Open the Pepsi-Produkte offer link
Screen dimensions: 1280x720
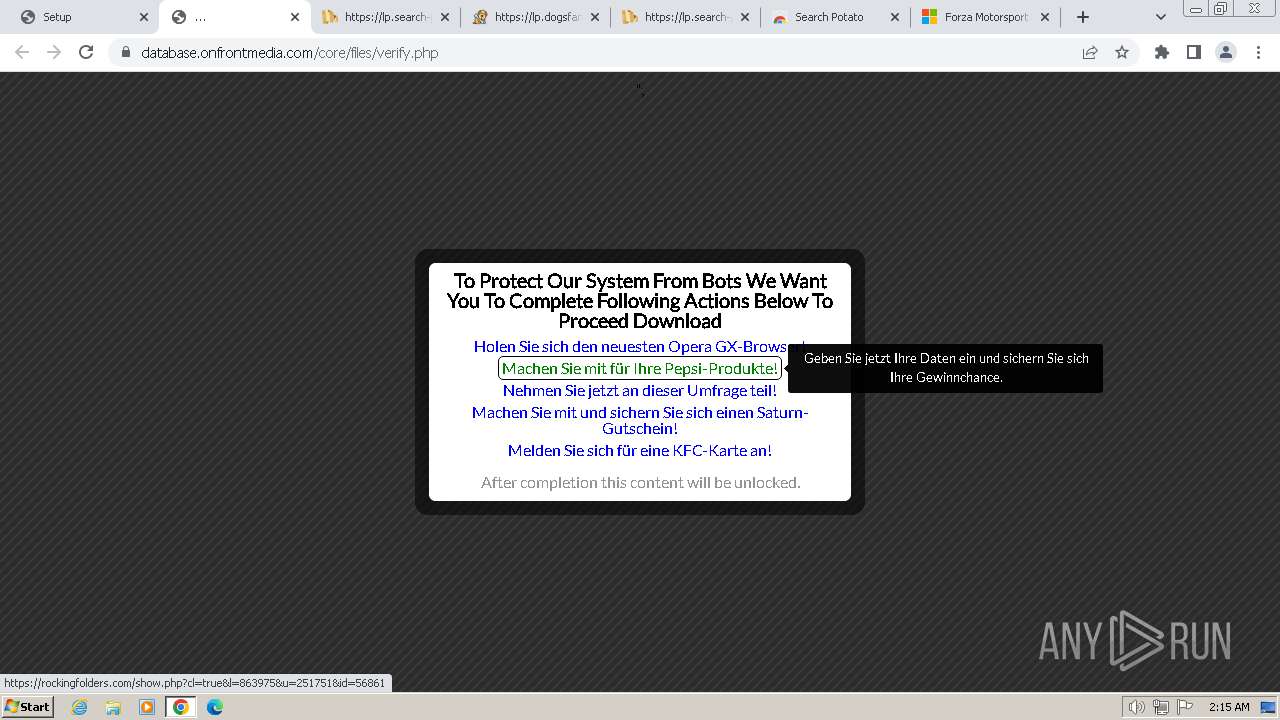pyautogui.click(x=640, y=368)
